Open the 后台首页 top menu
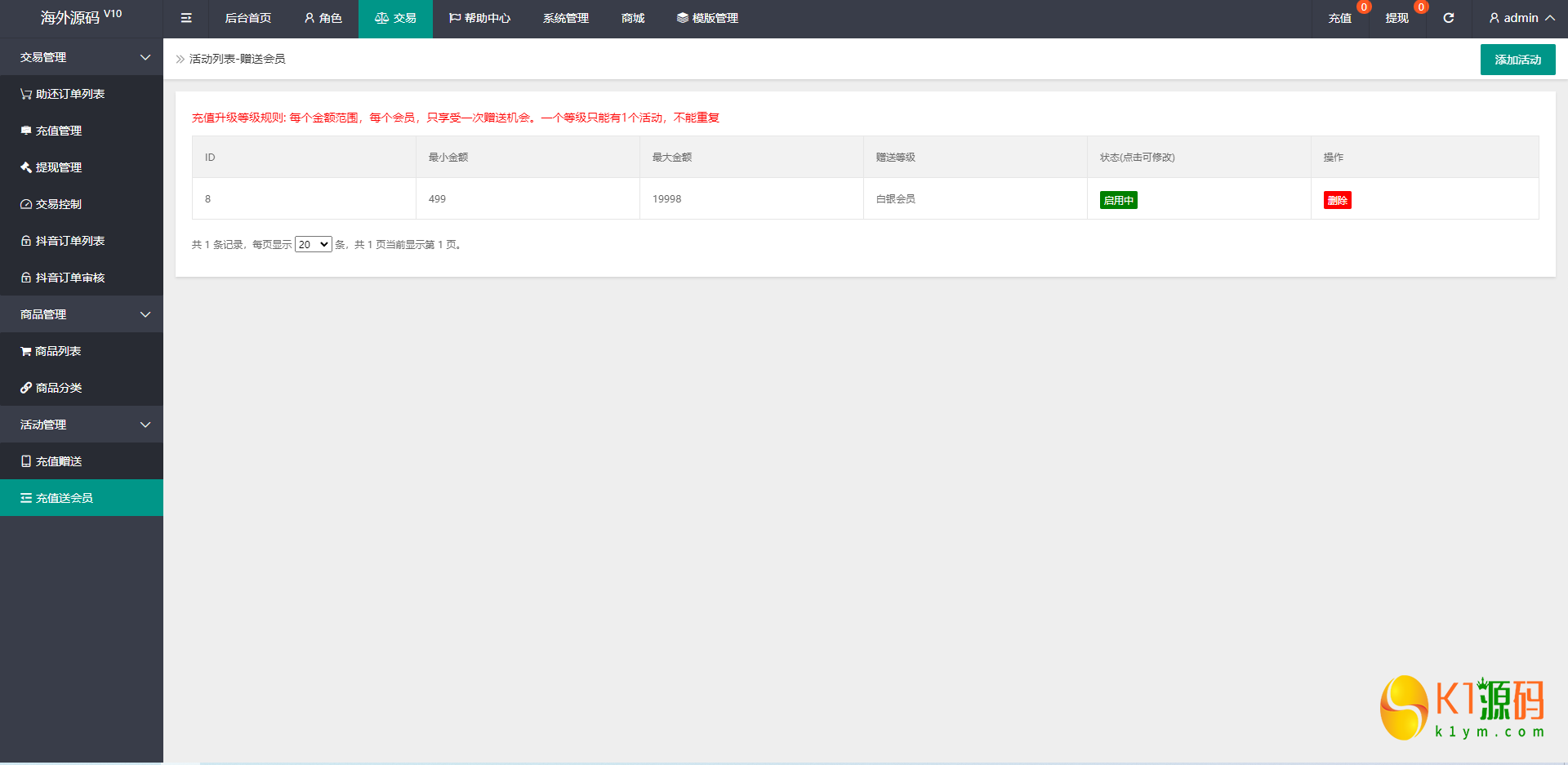 (x=248, y=18)
